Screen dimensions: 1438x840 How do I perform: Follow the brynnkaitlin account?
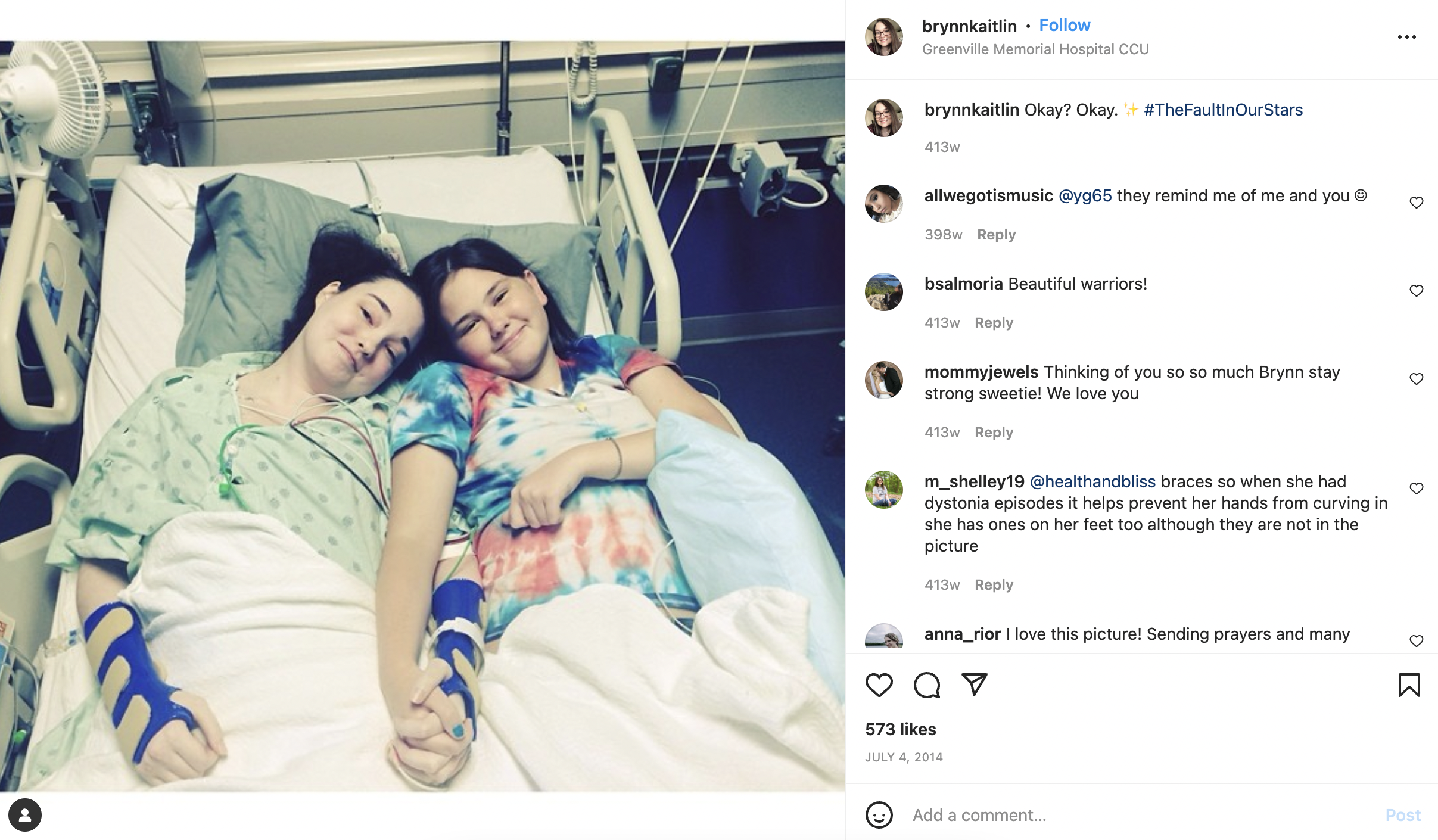point(1065,26)
